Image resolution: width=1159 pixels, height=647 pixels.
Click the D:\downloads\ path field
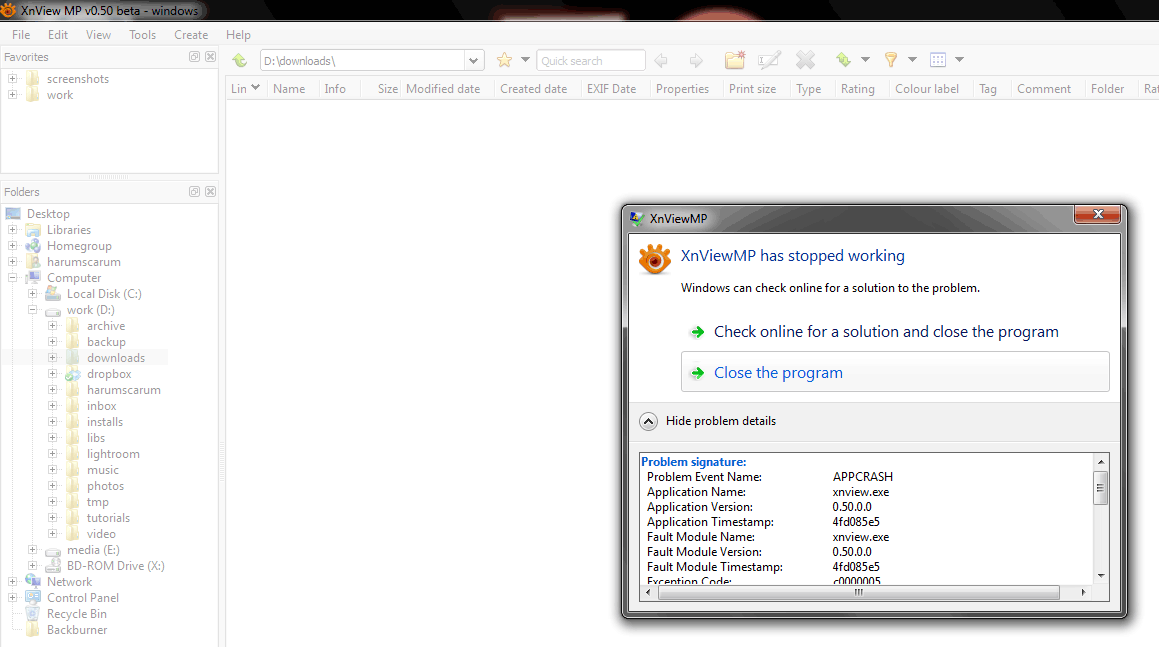tap(363, 61)
